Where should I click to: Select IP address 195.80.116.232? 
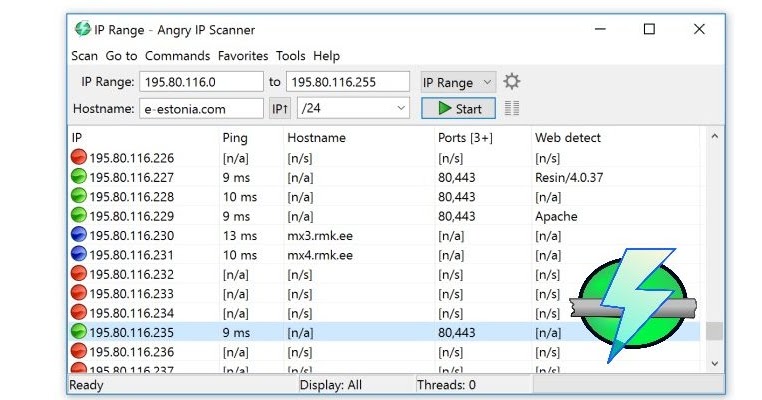pyautogui.click(x=132, y=275)
